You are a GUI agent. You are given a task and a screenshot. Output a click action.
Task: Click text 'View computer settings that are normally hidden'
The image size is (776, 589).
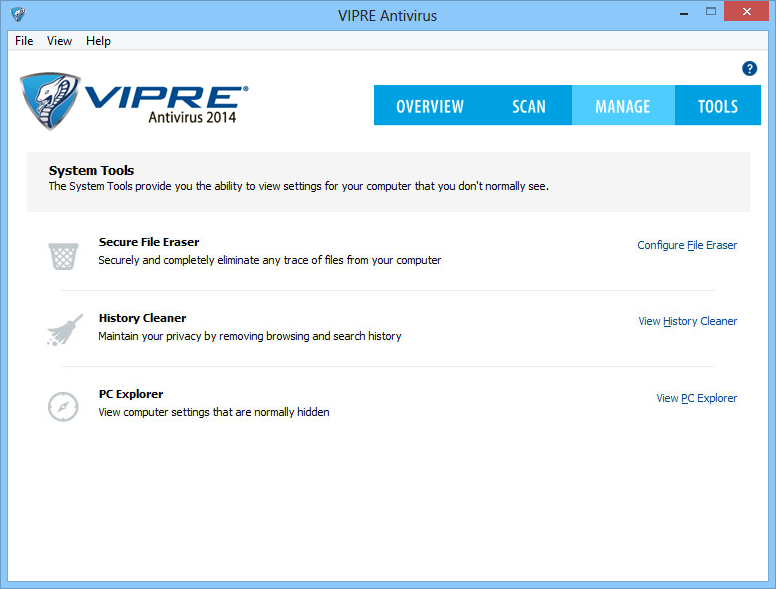click(214, 412)
